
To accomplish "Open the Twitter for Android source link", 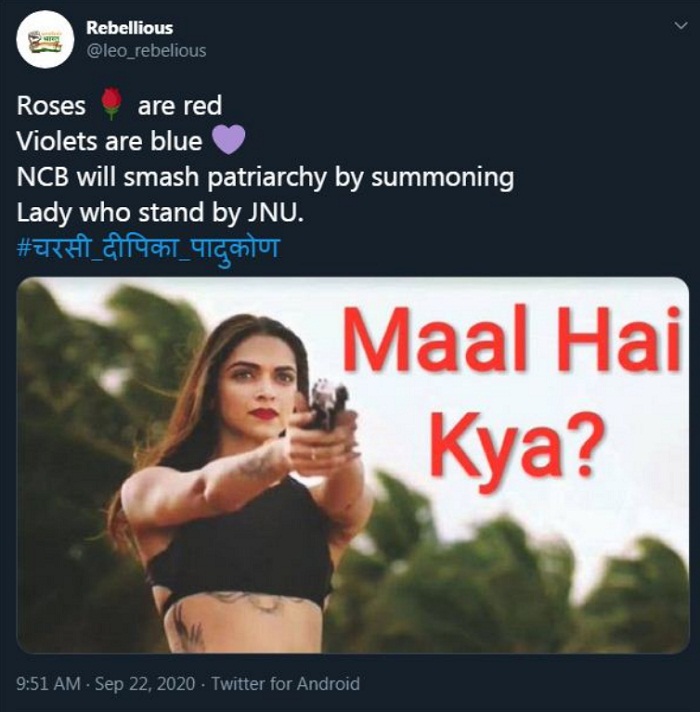I will 285,684.
